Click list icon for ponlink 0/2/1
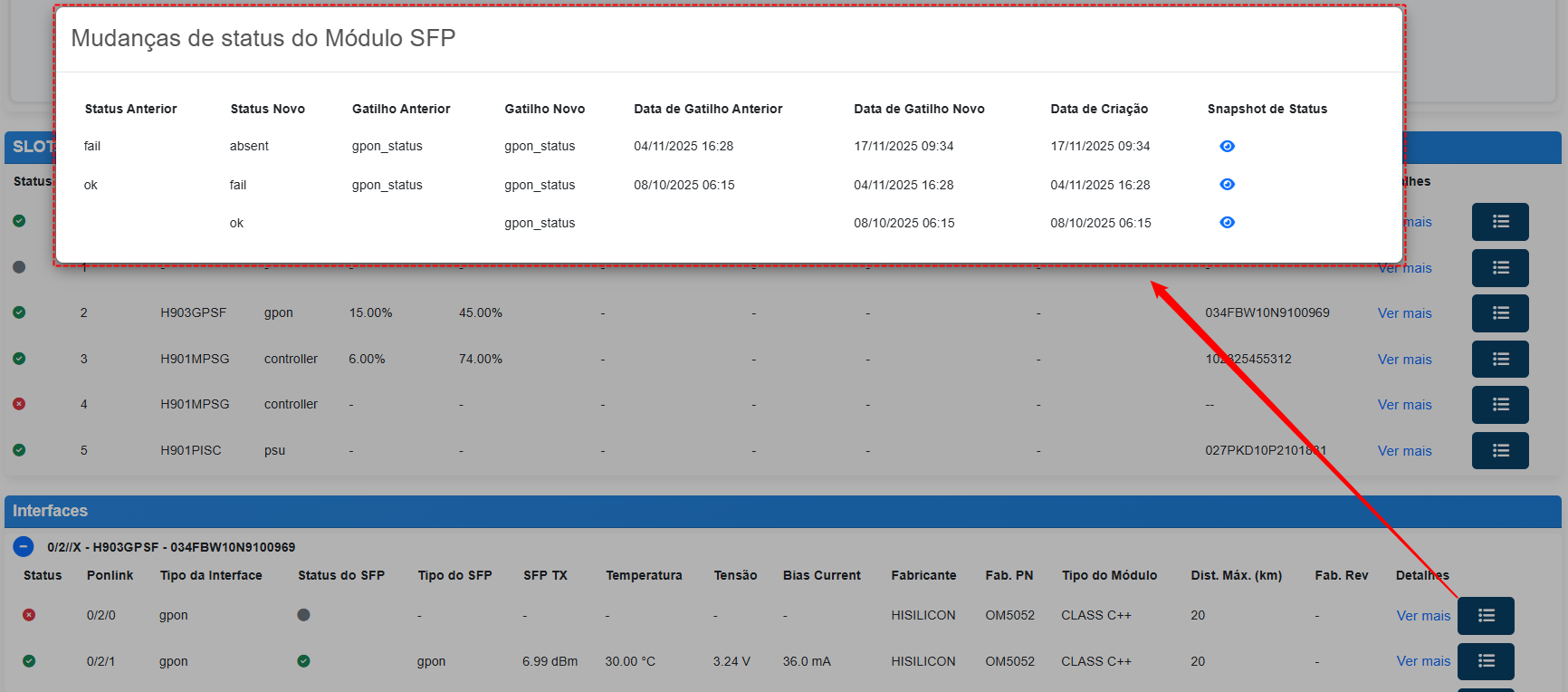Screen dimensions: 1568x692 [1485, 661]
